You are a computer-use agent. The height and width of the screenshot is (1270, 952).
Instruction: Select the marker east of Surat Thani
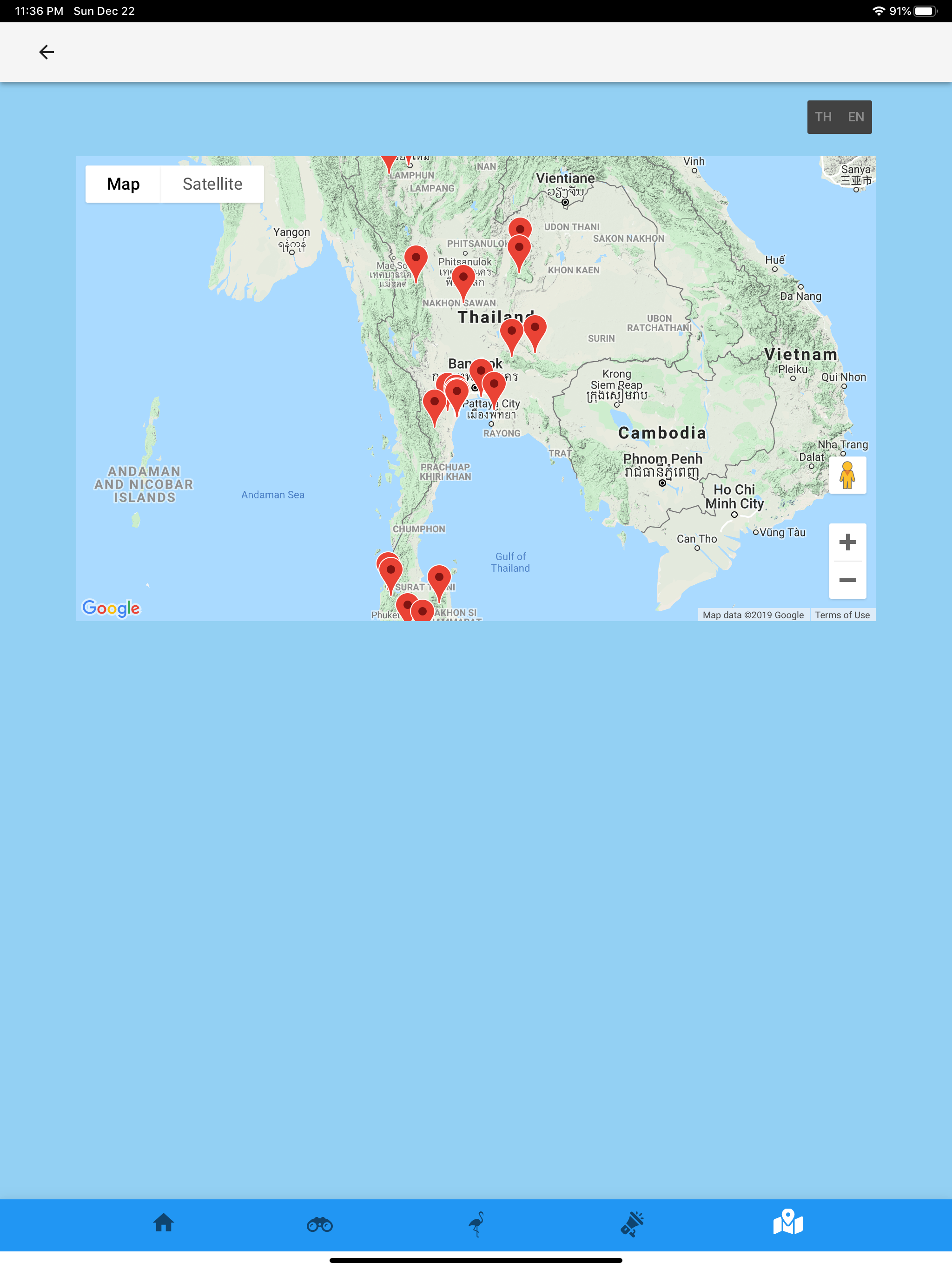(x=439, y=579)
